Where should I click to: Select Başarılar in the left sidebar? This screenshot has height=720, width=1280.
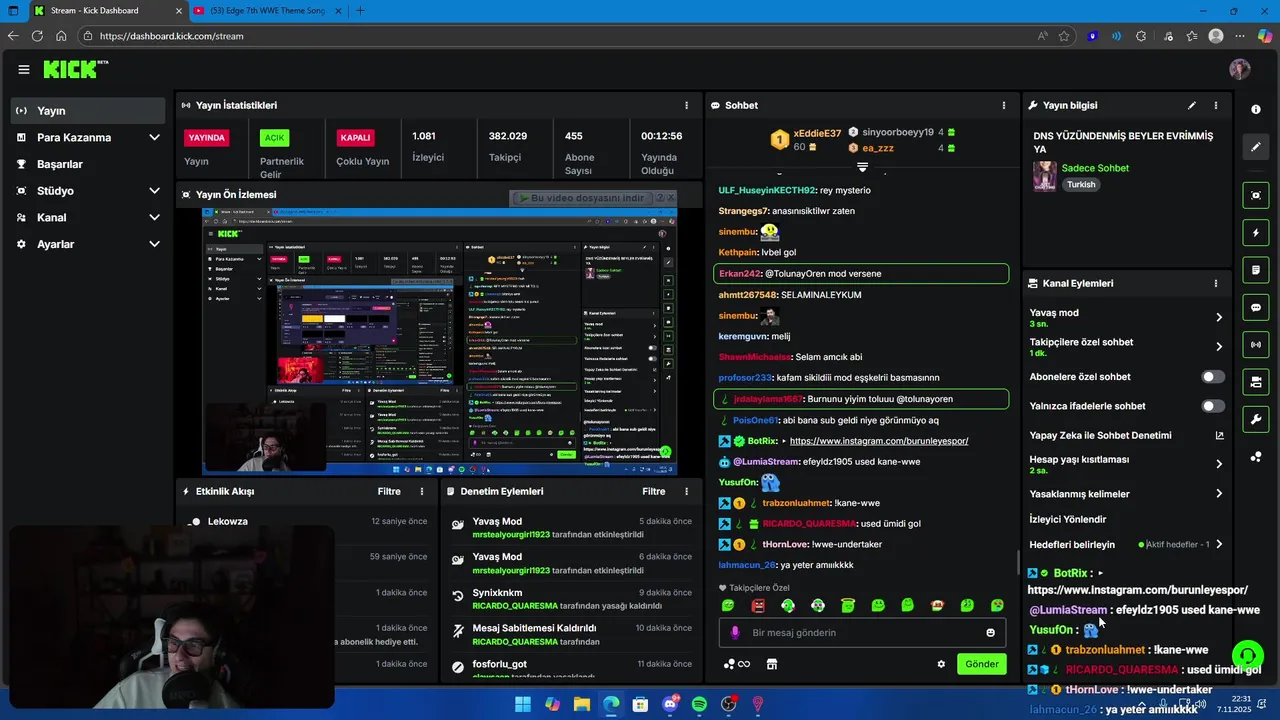pos(88,164)
